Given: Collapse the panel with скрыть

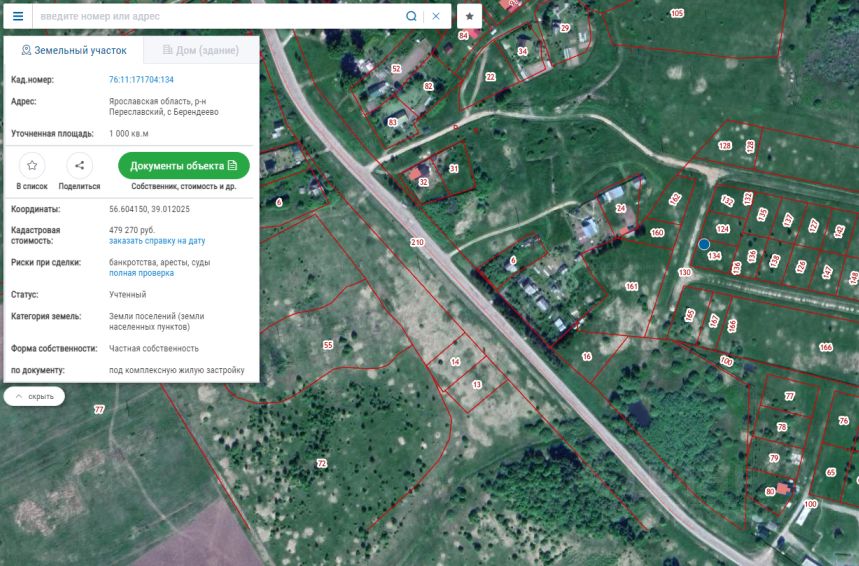Looking at the screenshot, I should point(34,396).
